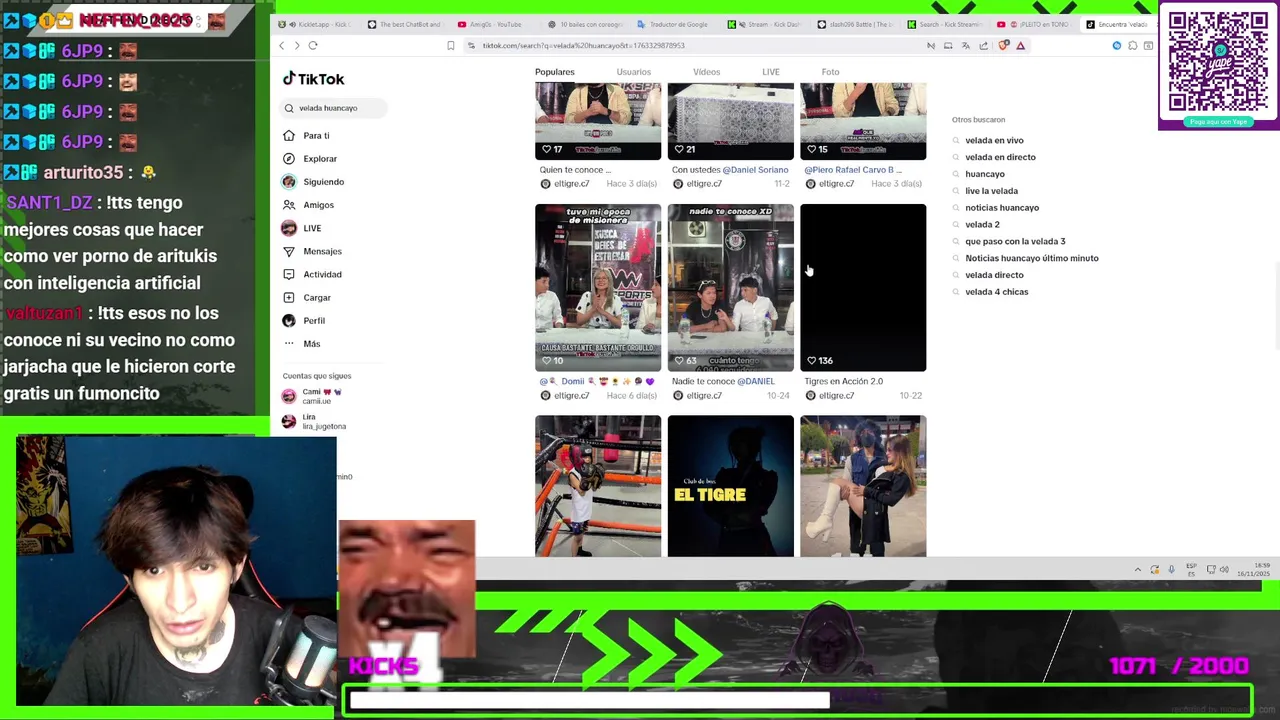Click suggested search 'velada en directo'
Viewport: 1280px width, 720px height.
tap(1000, 157)
